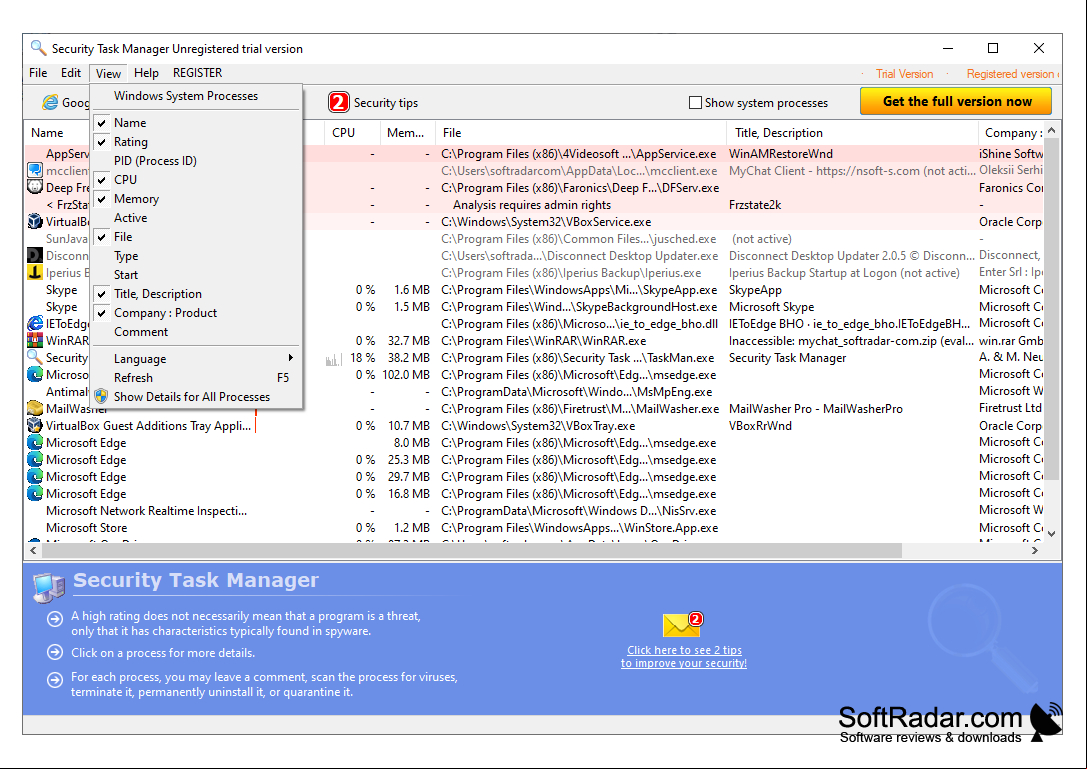The height and width of the screenshot is (769, 1087).
Task: Click the vertical scrollbar up arrow
Action: (1052, 130)
